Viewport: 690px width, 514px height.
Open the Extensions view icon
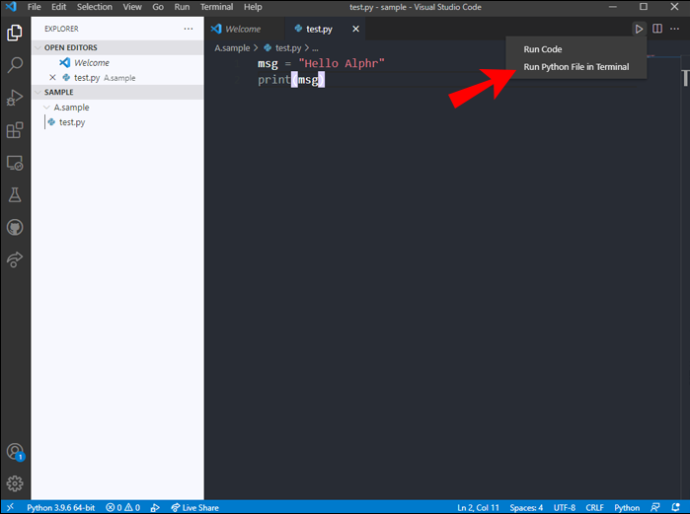15,130
